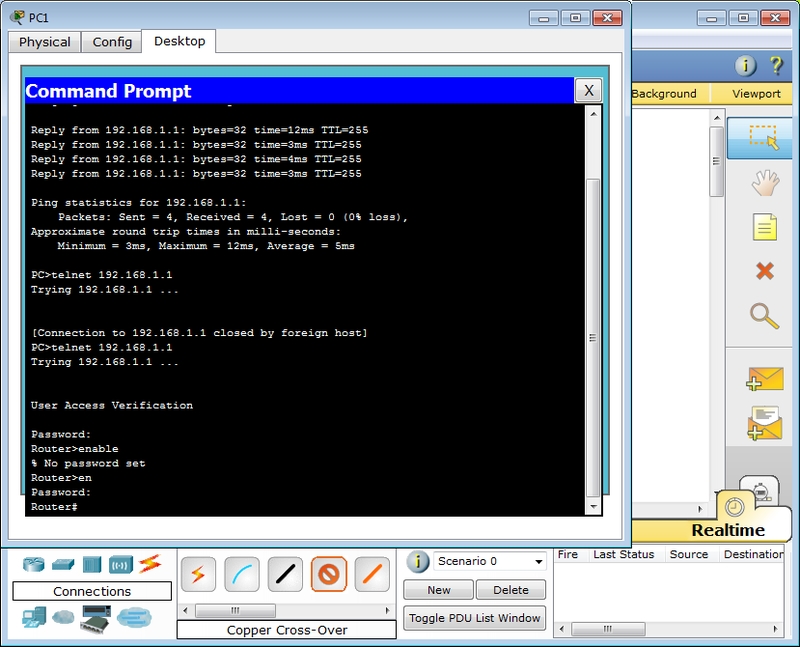Click Toggle PDU List Window
Screen dimensions: 800x647
[475, 618]
